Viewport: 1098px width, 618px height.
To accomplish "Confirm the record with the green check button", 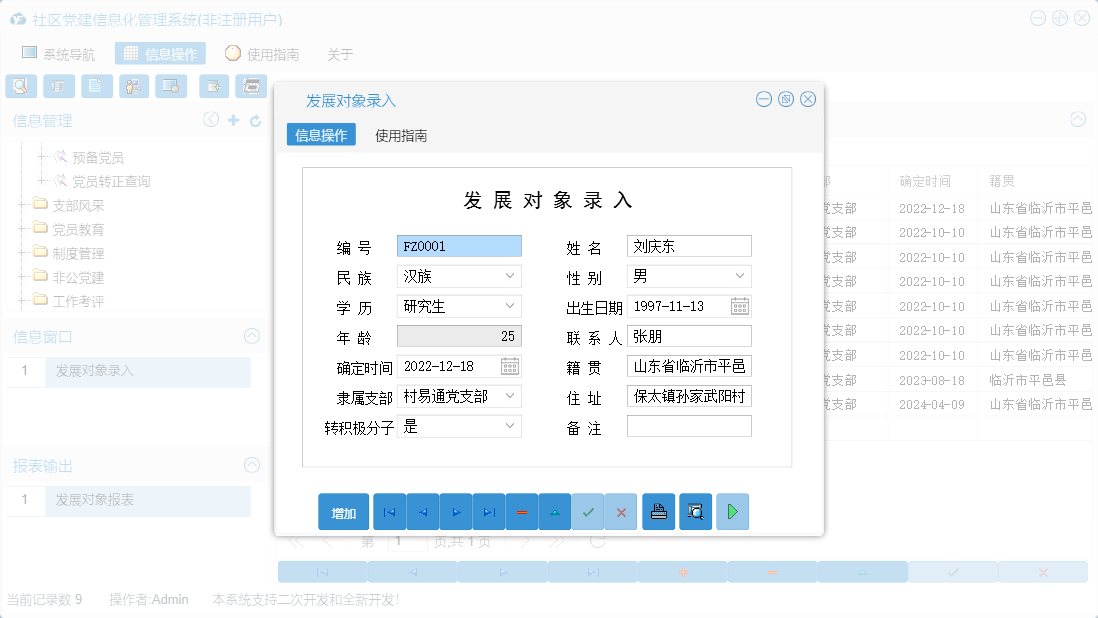I will [589, 511].
